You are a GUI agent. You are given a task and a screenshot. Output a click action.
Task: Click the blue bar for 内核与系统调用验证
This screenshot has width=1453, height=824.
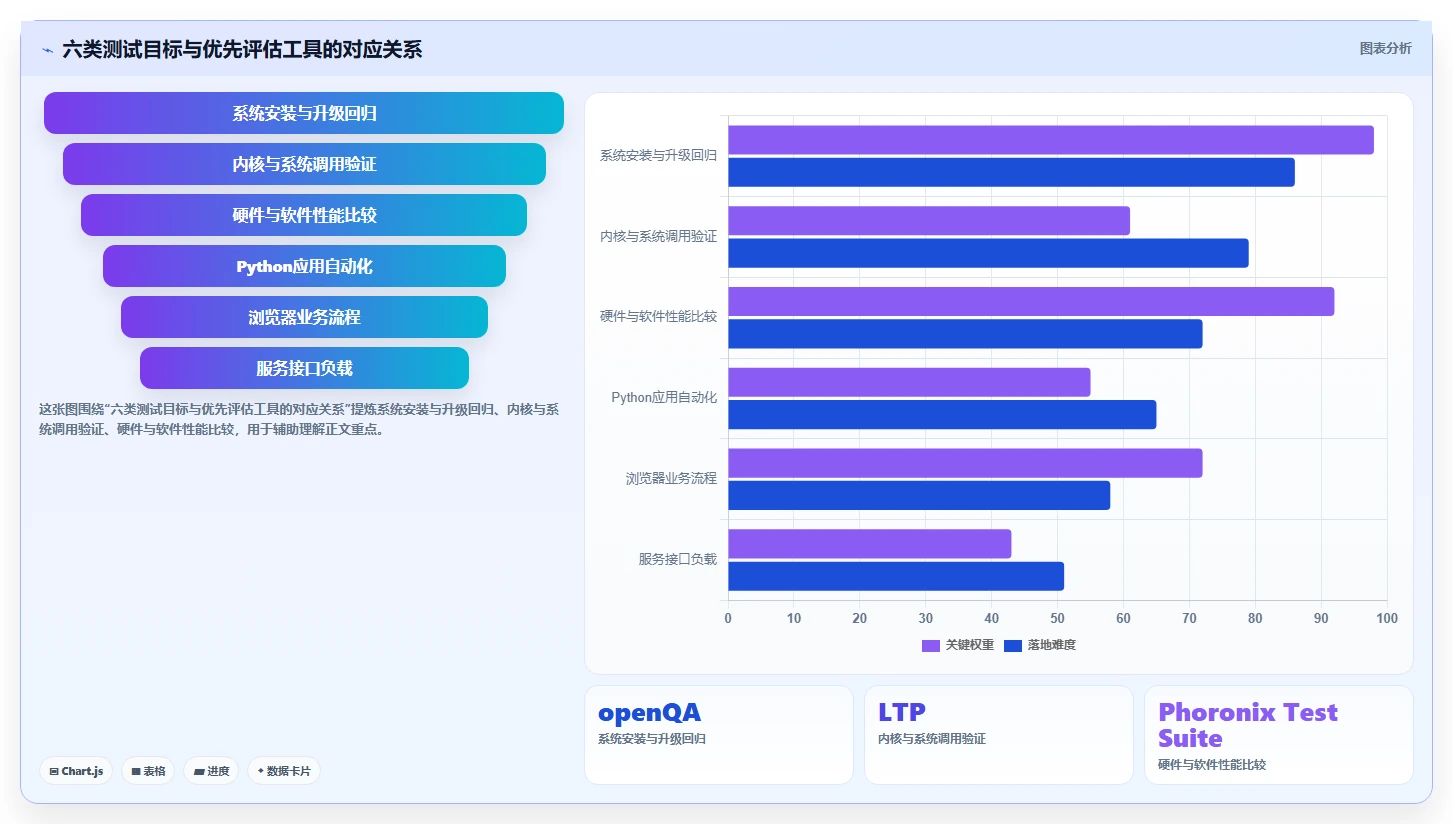pos(988,253)
